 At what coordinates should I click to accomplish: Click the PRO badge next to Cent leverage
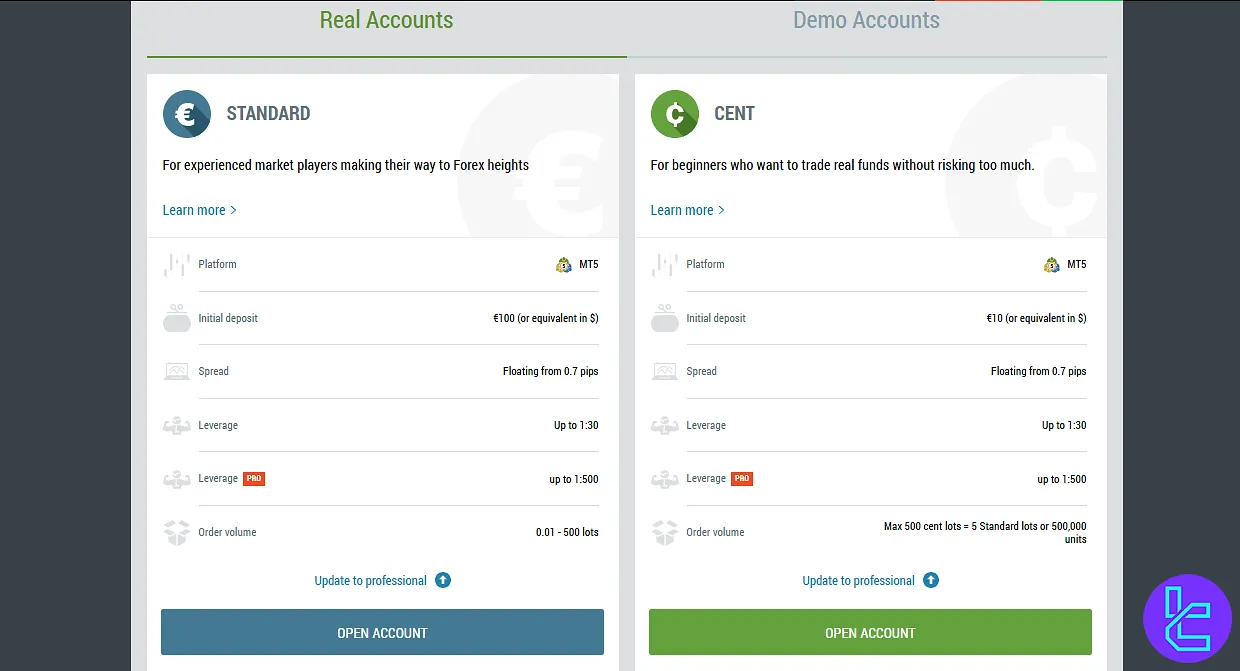[742, 478]
